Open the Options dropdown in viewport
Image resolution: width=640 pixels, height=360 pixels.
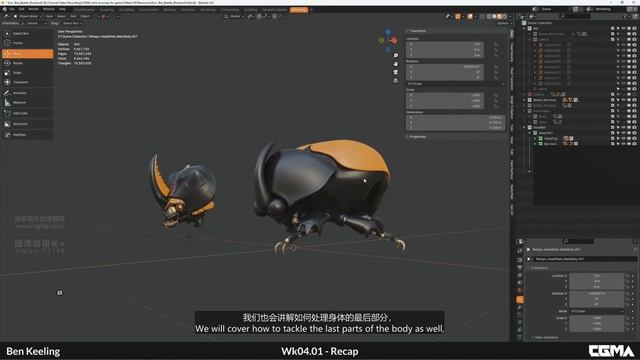pyautogui.click(x=503, y=23)
